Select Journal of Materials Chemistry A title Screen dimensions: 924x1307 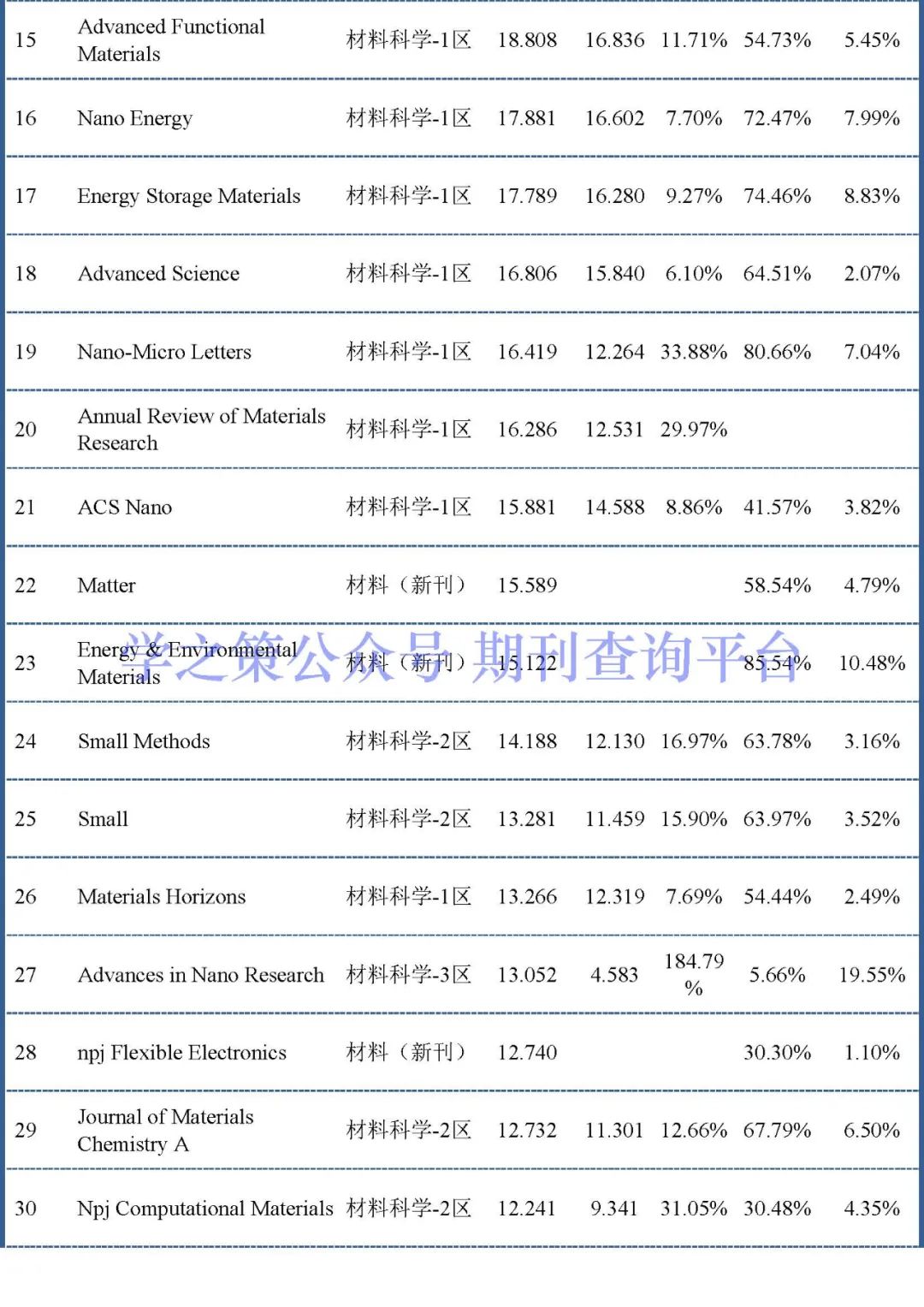(165, 1130)
